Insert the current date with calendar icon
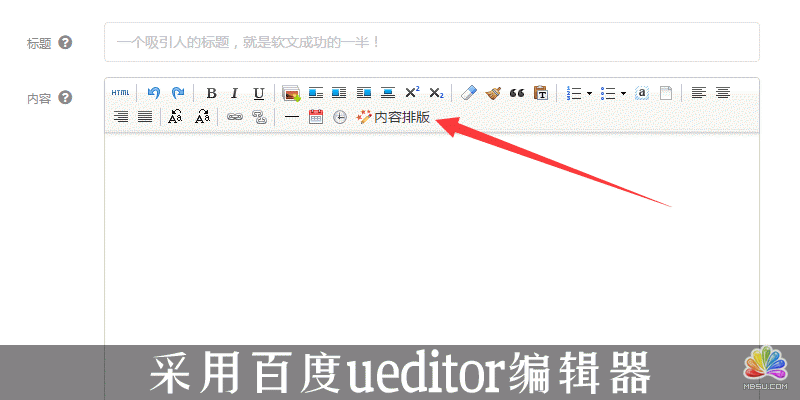 (316, 117)
